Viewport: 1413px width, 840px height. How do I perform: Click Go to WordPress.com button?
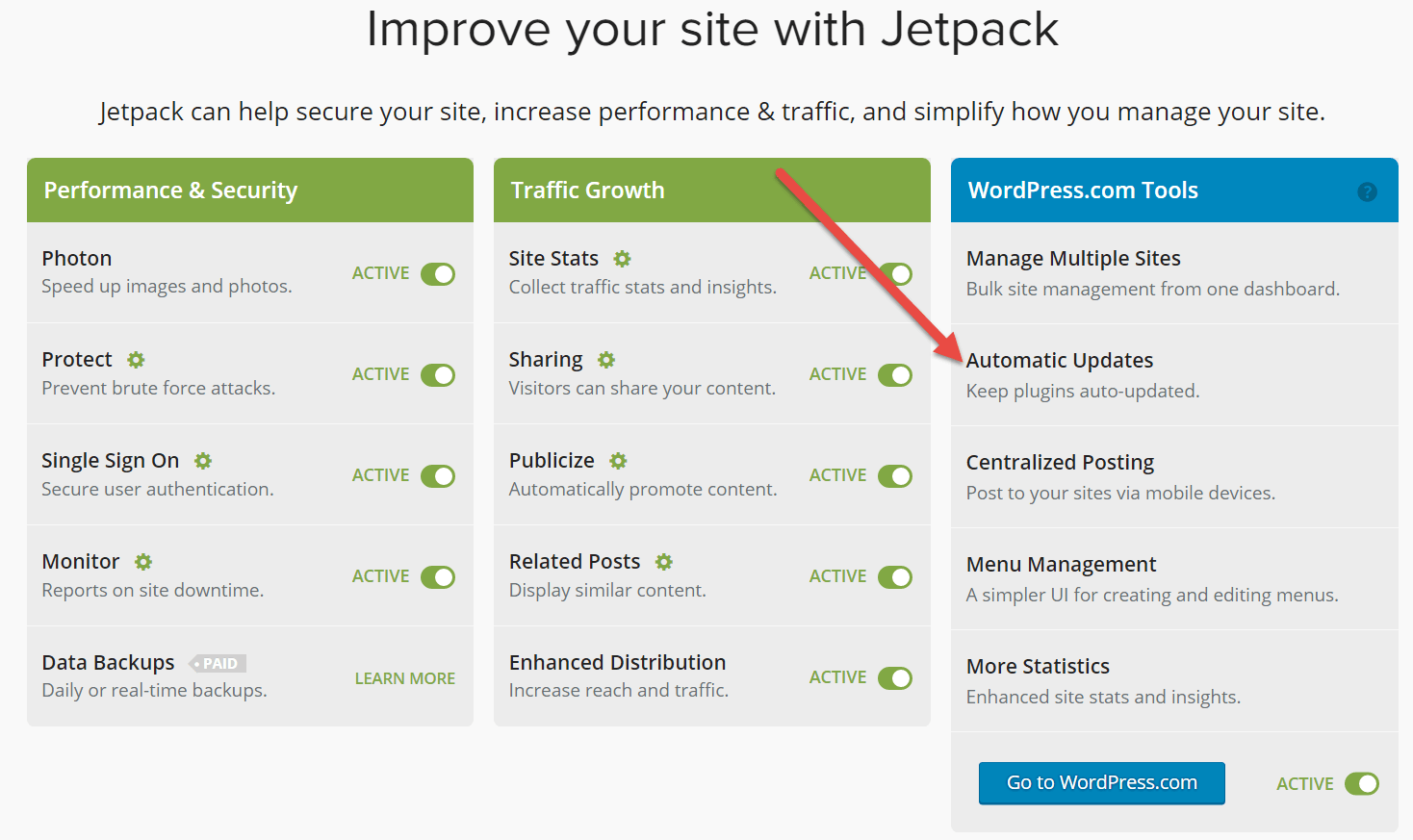click(1102, 783)
